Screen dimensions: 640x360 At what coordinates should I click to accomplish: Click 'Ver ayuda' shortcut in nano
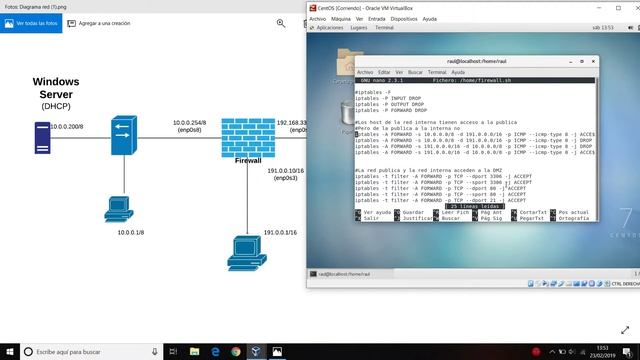[x=377, y=212]
